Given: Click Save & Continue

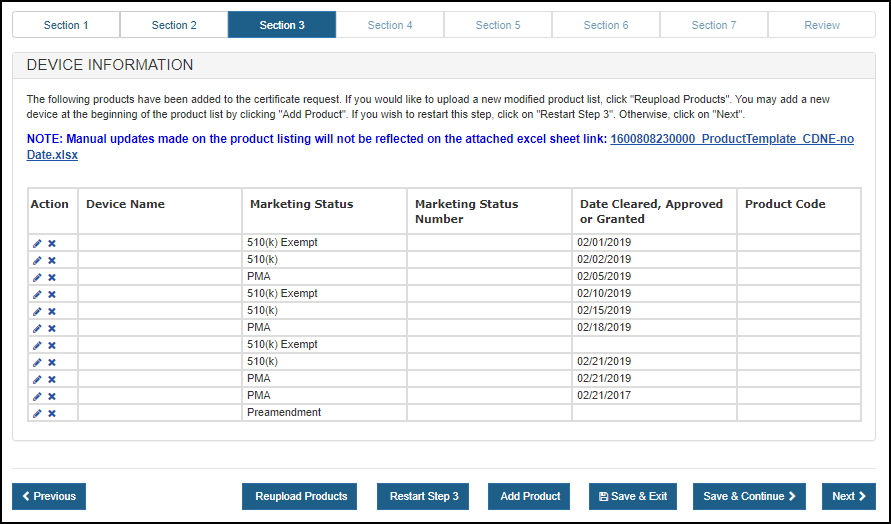Looking at the screenshot, I should pyautogui.click(x=749, y=496).
